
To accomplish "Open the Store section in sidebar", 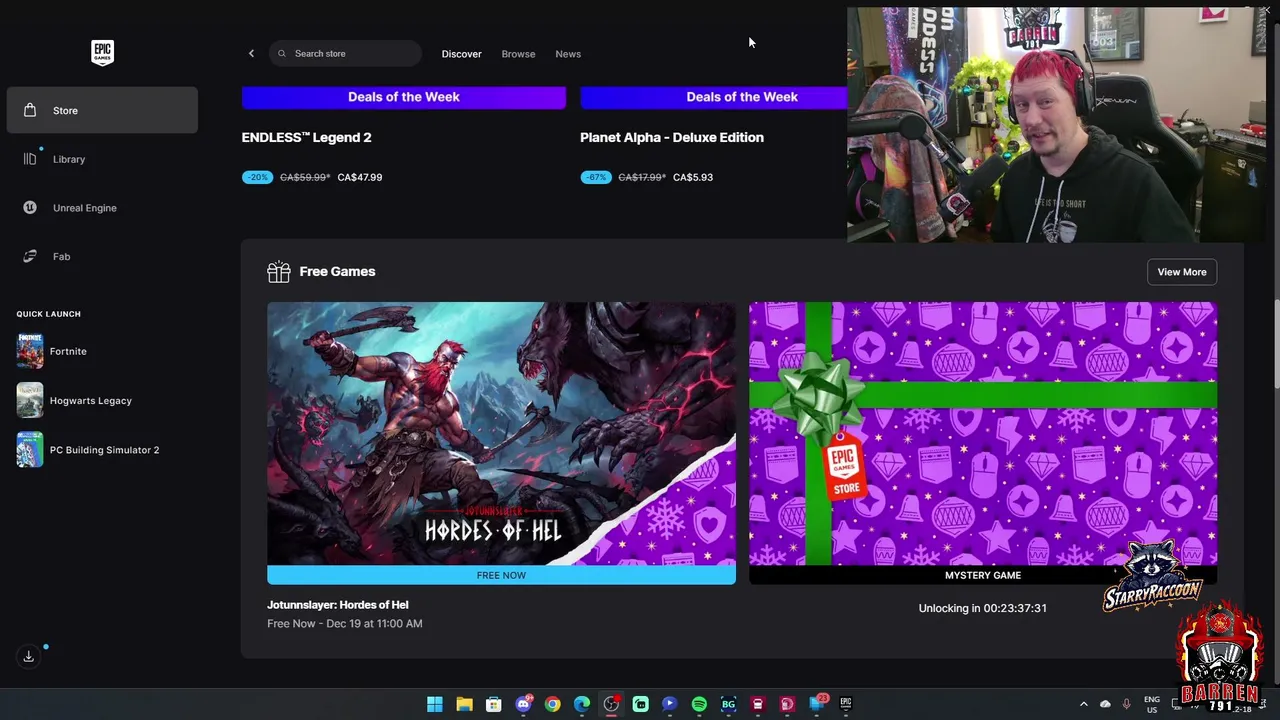I will (x=102, y=110).
